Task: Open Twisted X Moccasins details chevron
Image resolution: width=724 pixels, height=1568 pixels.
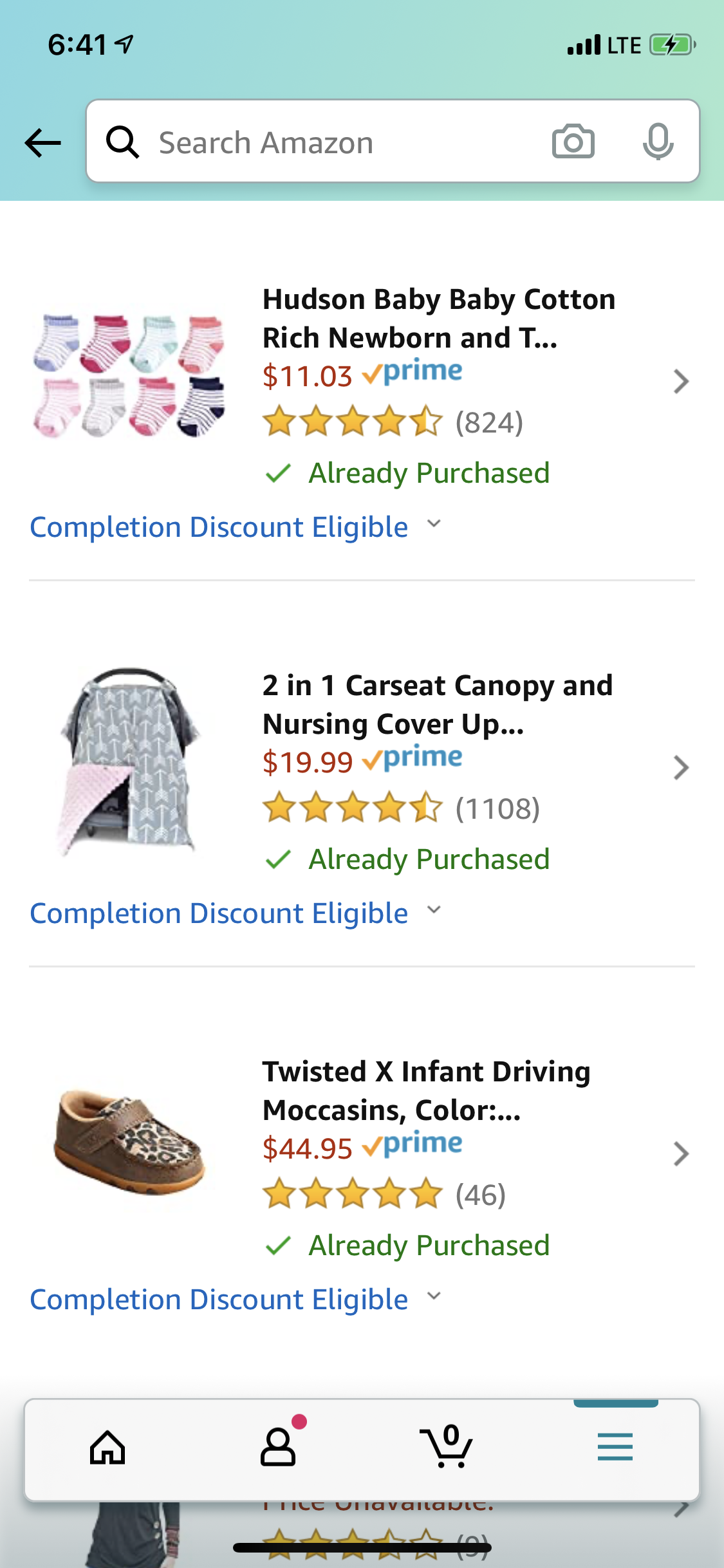Action: click(681, 1154)
